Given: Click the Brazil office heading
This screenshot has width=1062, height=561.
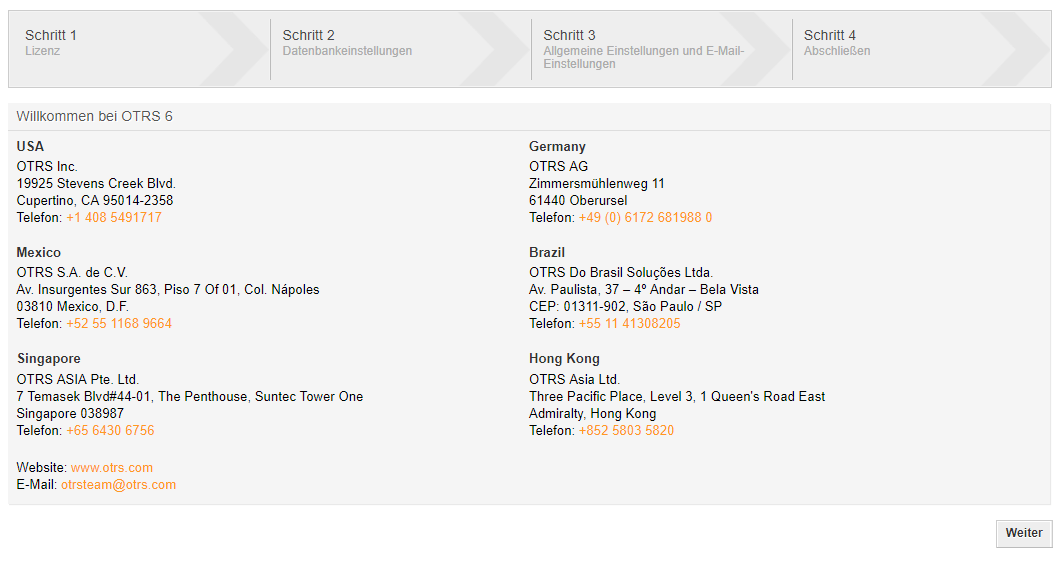Looking at the screenshot, I should tap(547, 253).
